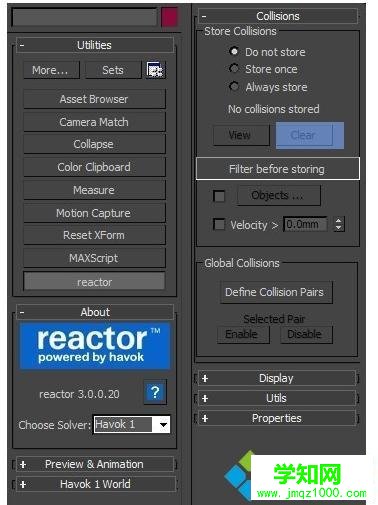Expand the Display rollout
This screenshot has height=505, width=378.
click(x=277, y=378)
